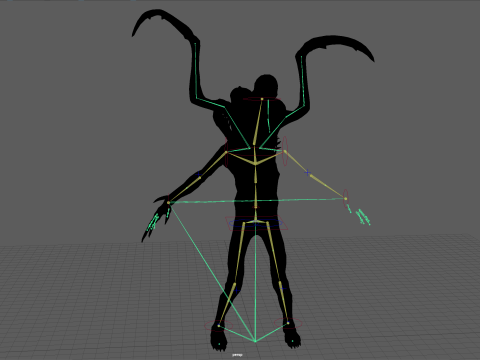Select wrist joint of the clawed hand
The height and width of the screenshot is (360, 480).
[168, 202]
